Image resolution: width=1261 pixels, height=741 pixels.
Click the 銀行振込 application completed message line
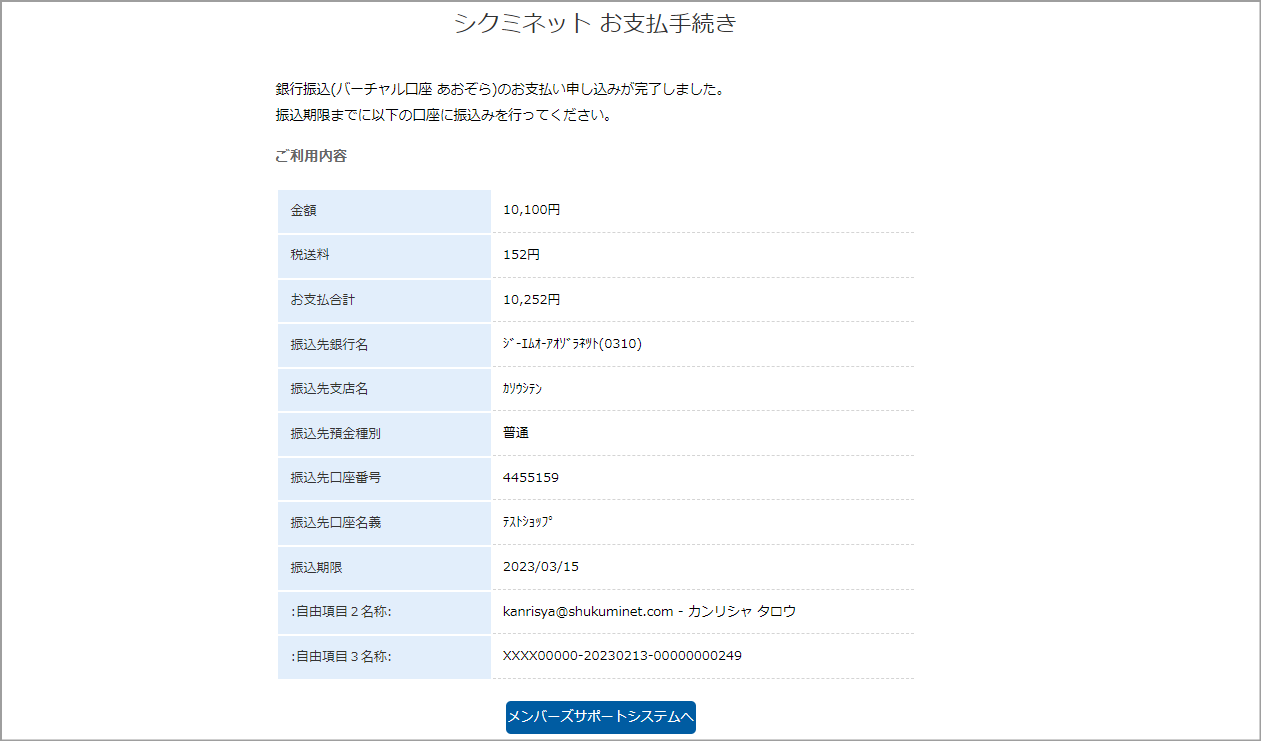click(499, 89)
